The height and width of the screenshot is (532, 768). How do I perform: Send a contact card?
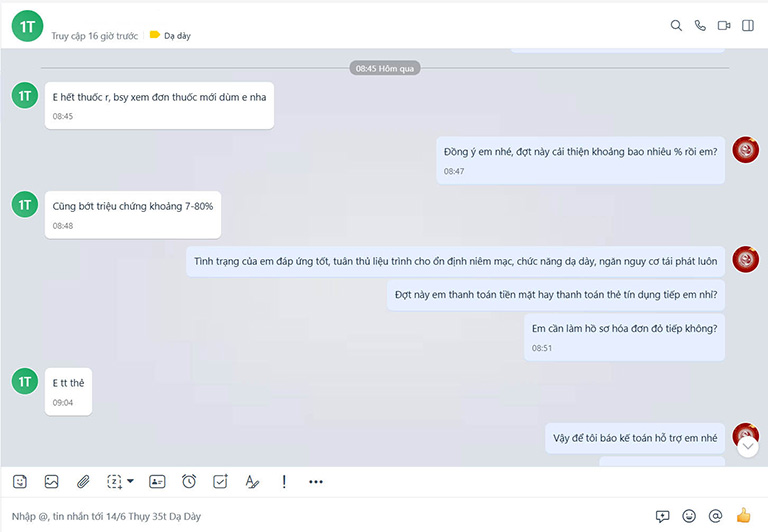157,482
